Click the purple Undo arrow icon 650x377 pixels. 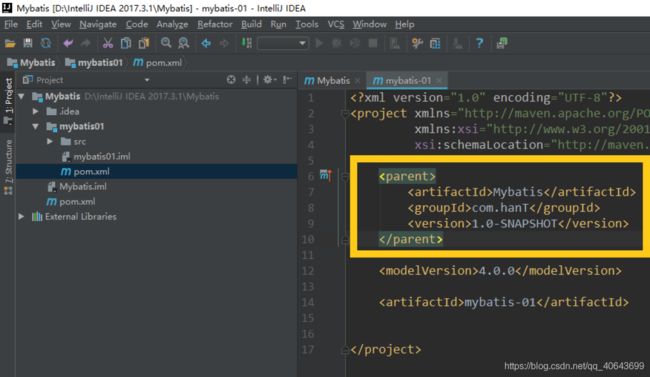[x=68, y=43]
